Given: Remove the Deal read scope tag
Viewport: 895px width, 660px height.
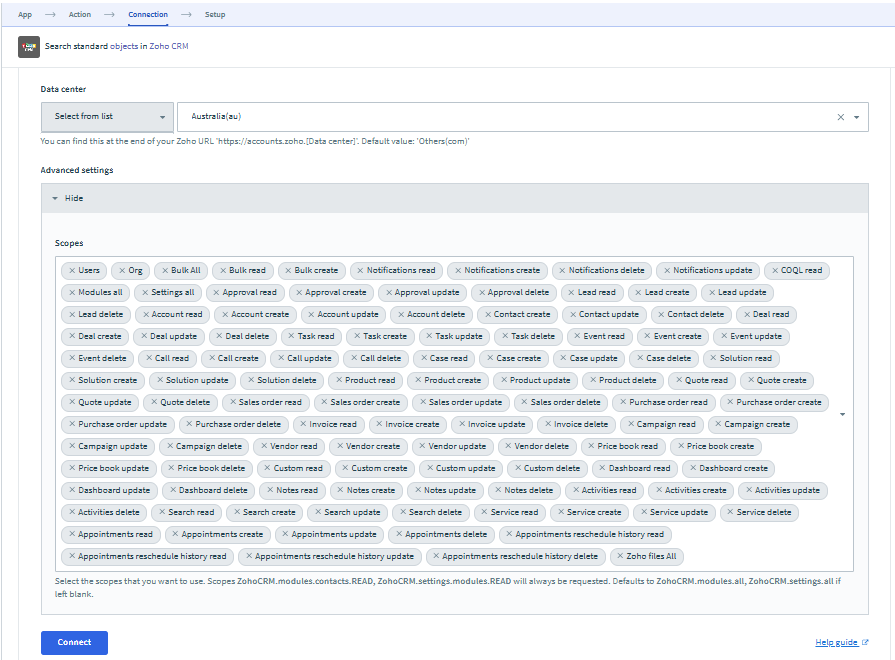Looking at the screenshot, I should pos(747,315).
